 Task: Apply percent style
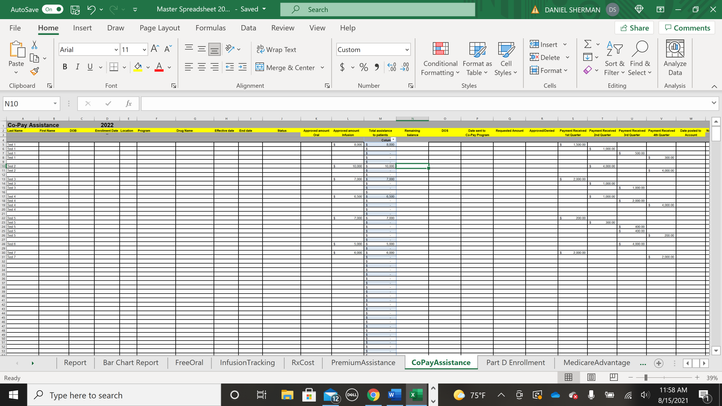[364, 67]
